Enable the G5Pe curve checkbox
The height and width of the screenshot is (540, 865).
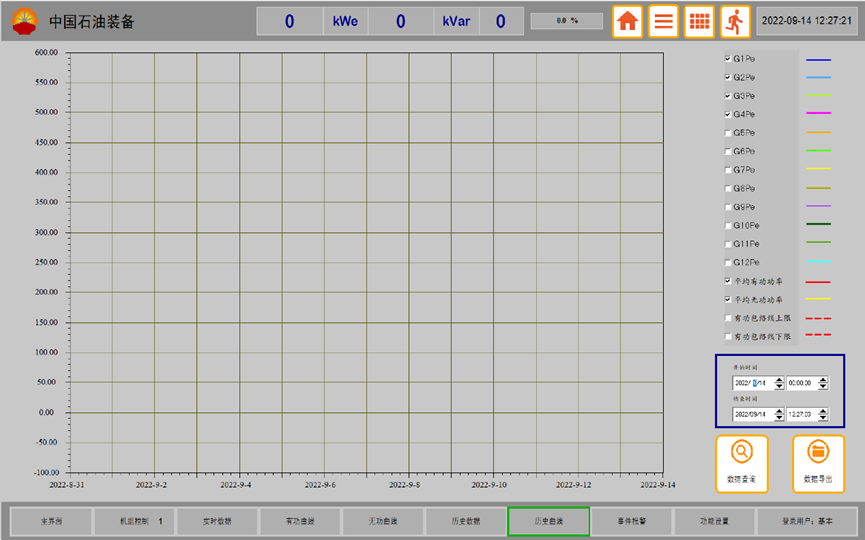(728, 132)
